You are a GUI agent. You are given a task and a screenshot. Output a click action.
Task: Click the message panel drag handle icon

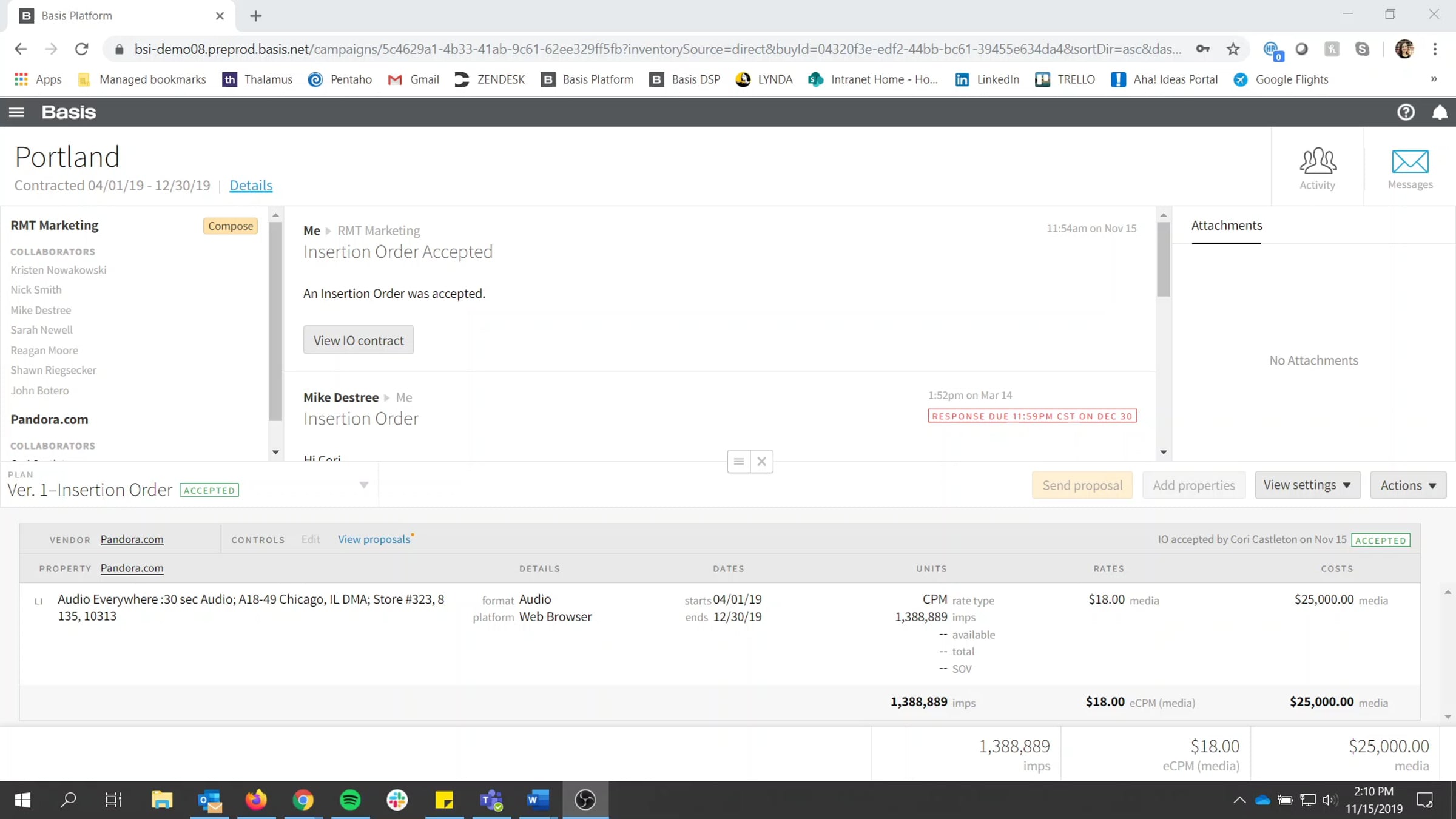[738, 462]
